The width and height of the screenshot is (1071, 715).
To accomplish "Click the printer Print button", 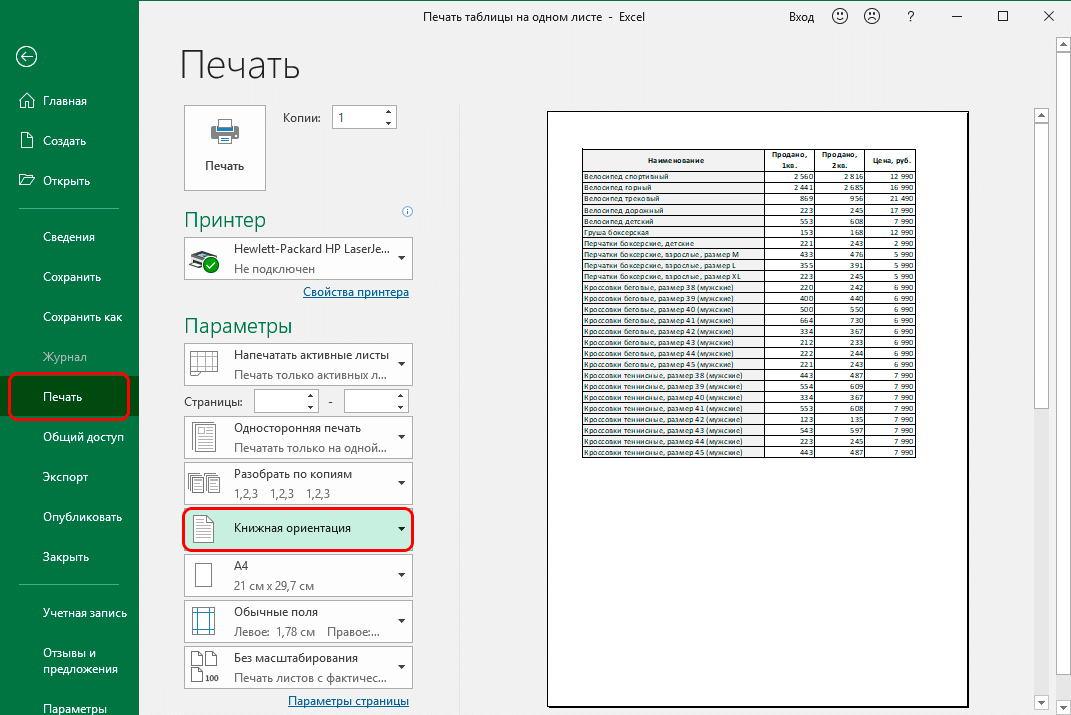I will pyautogui.click(x=225, y=147).
